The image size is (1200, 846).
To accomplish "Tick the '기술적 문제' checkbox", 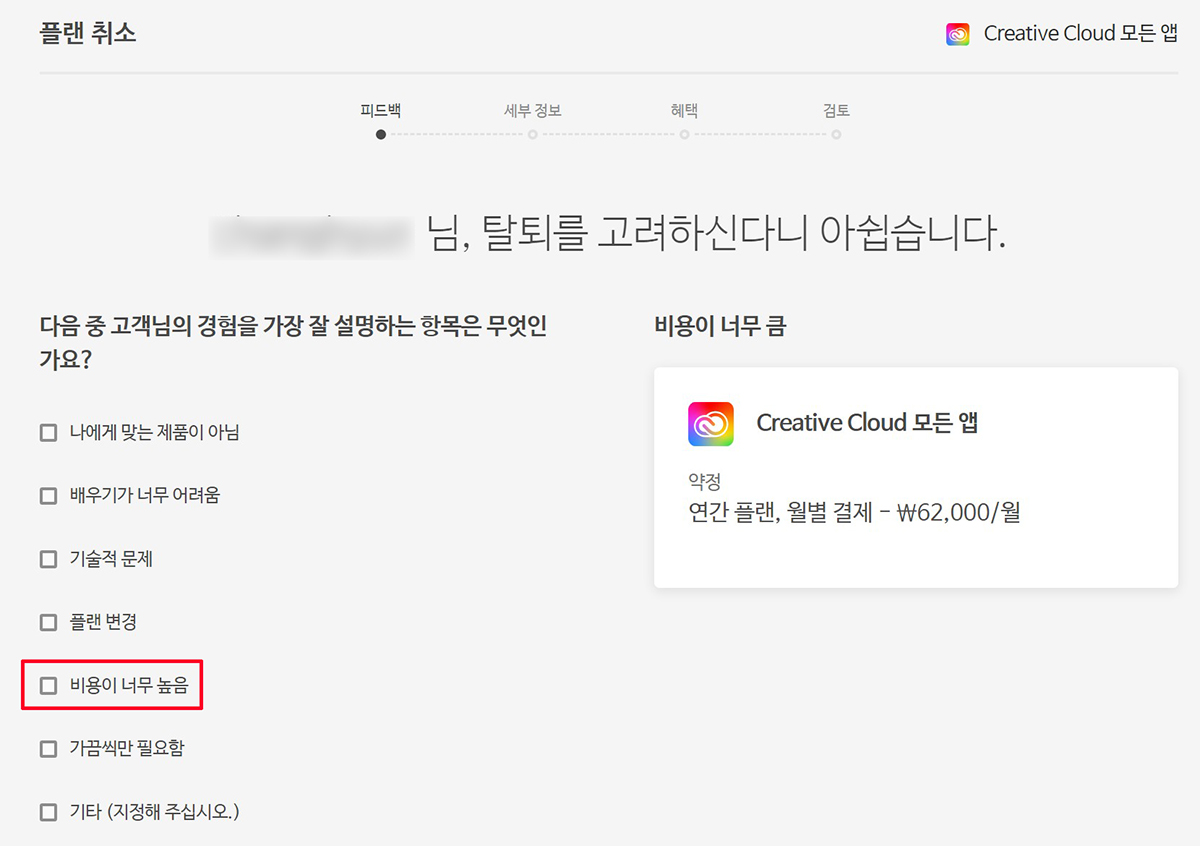I will (48, 559).
